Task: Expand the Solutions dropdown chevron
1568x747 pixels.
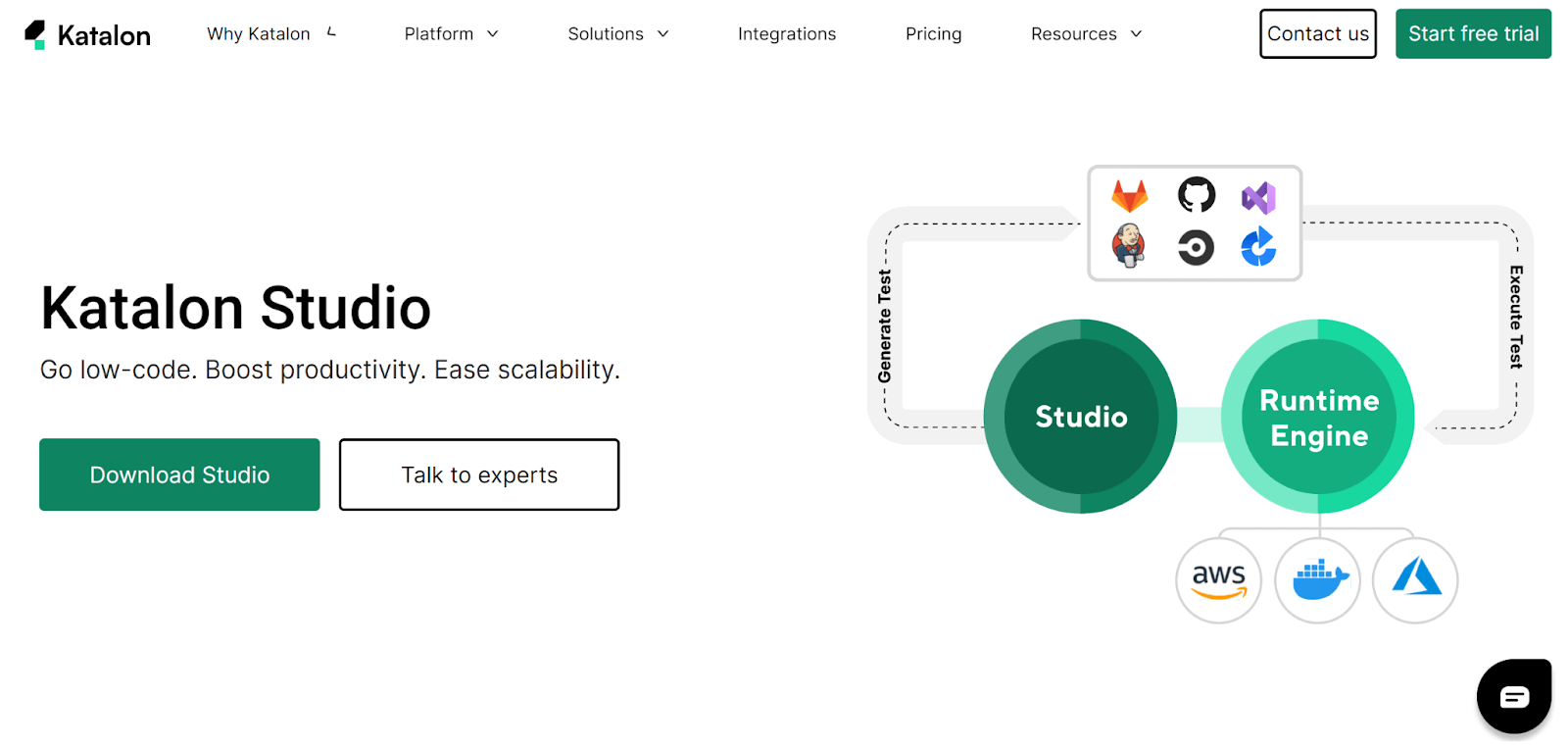Action: [x=663, y=34]
